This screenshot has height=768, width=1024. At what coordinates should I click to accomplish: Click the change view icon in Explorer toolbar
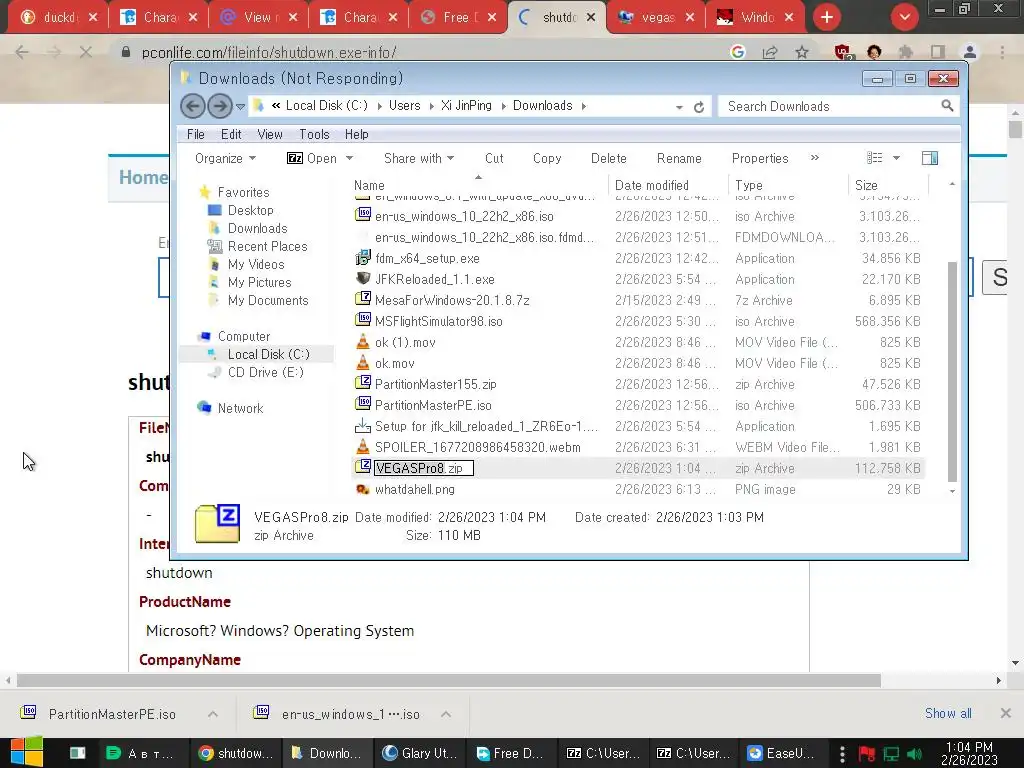coord(874,158)
